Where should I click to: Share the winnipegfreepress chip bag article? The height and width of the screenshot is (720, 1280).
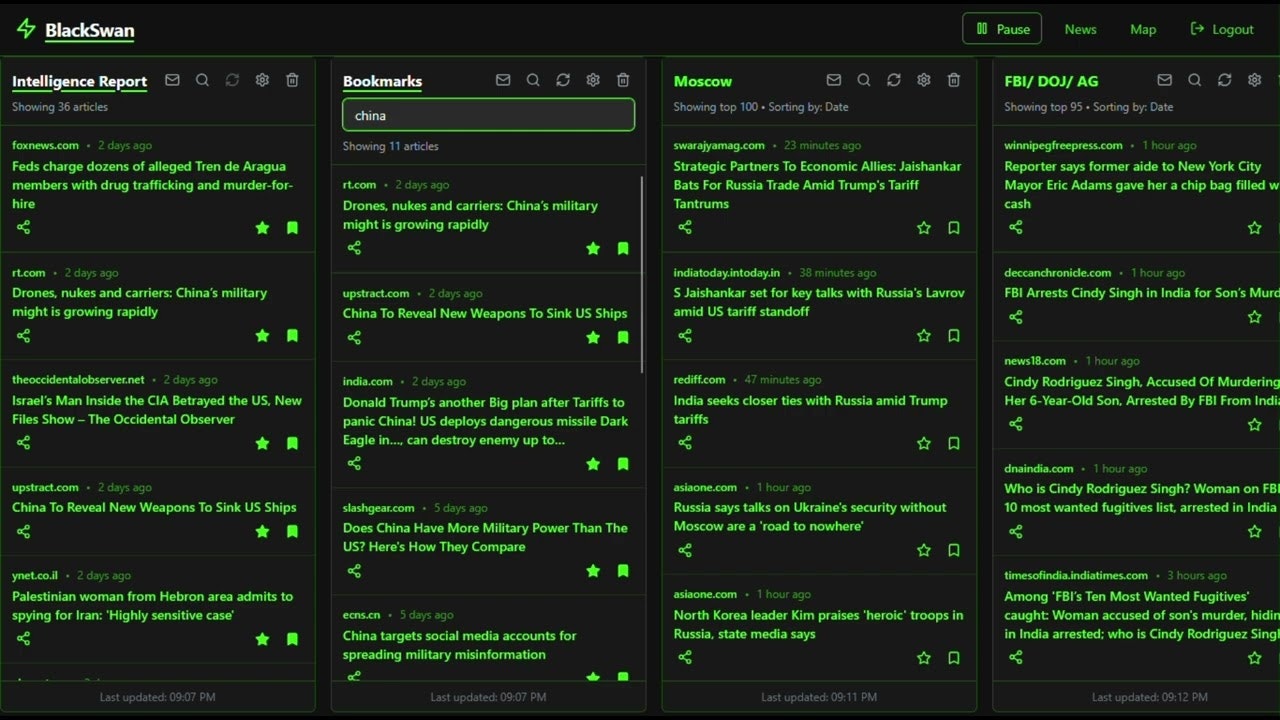(1016, 227)
